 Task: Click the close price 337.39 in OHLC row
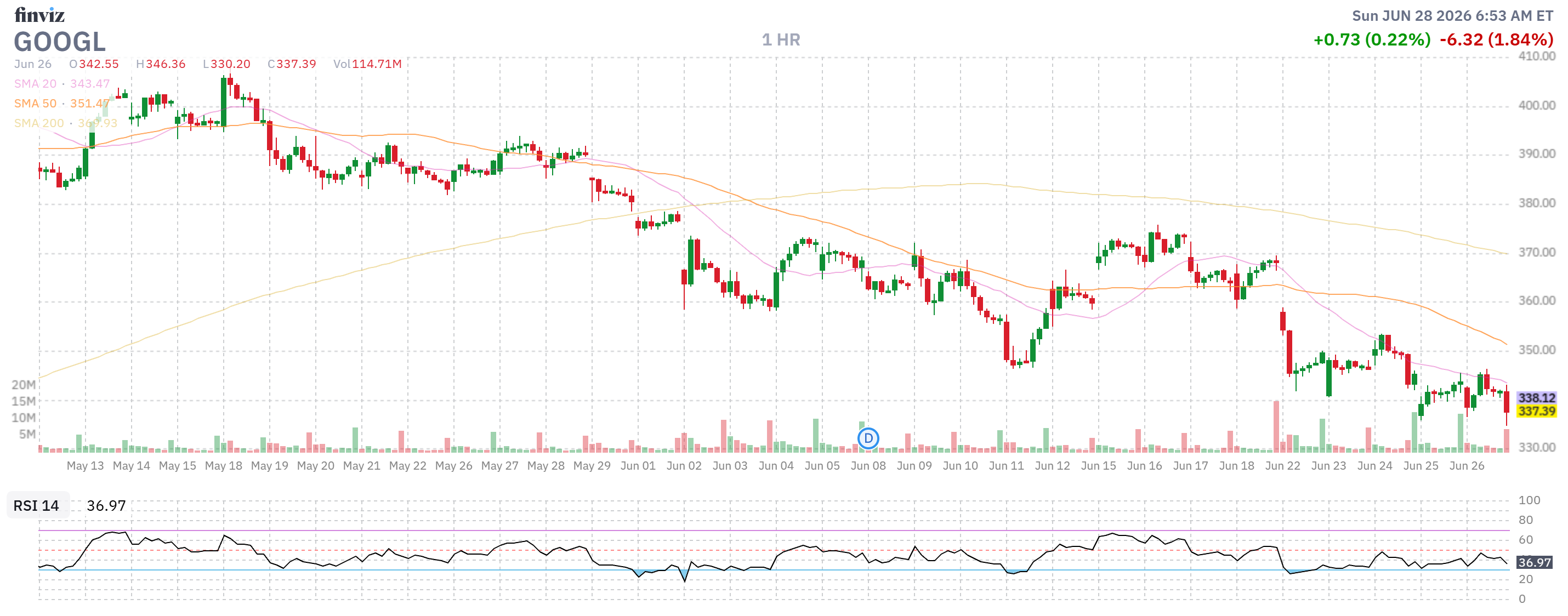tap(296, 64)
